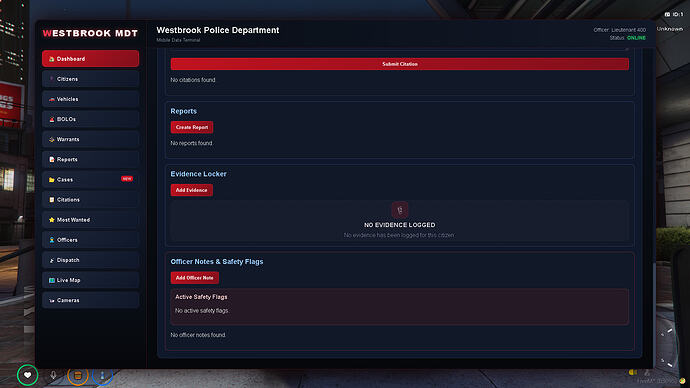The height and width of the screenshot is (388, 690).
Task: Open the Vehicles section
Action: coord(90,99)
